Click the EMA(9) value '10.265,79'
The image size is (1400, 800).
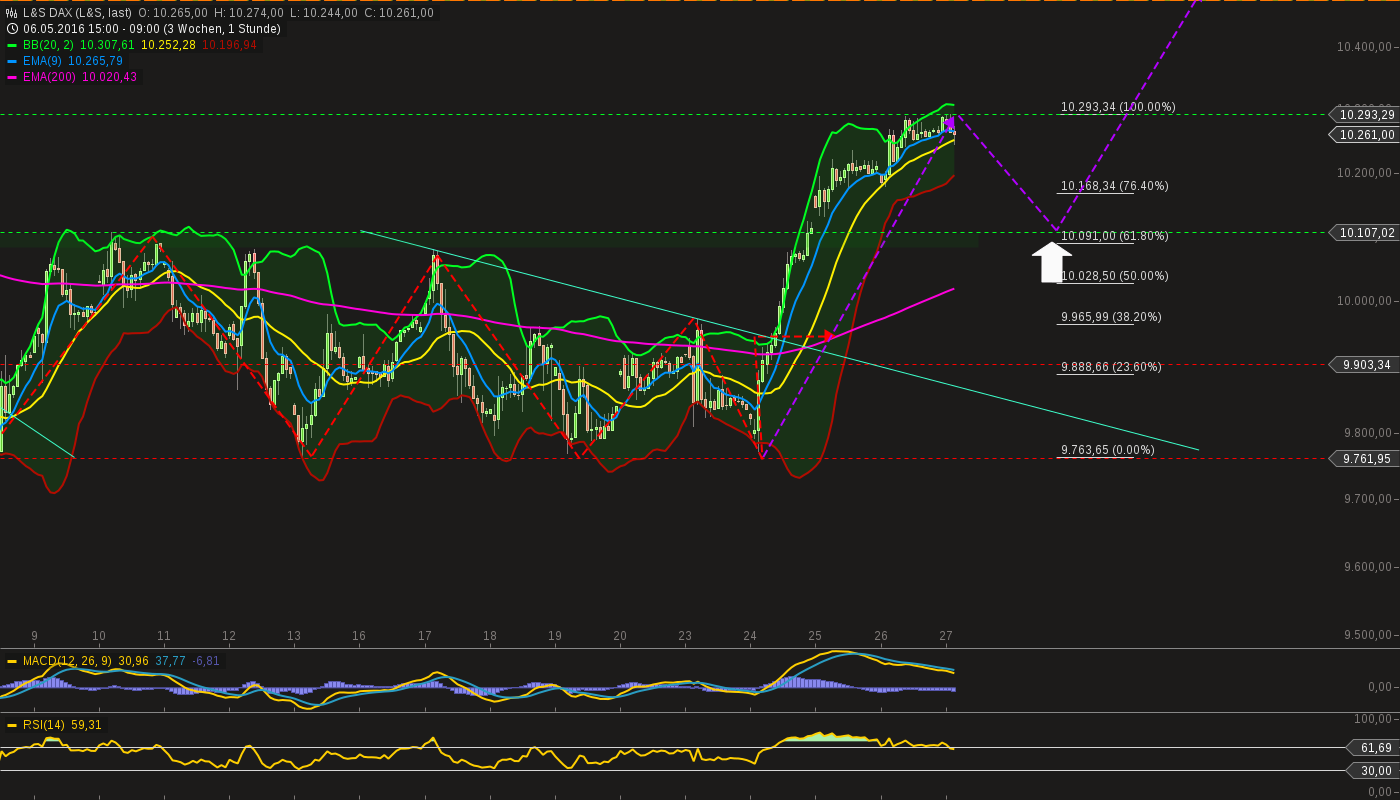pos(95,61)
